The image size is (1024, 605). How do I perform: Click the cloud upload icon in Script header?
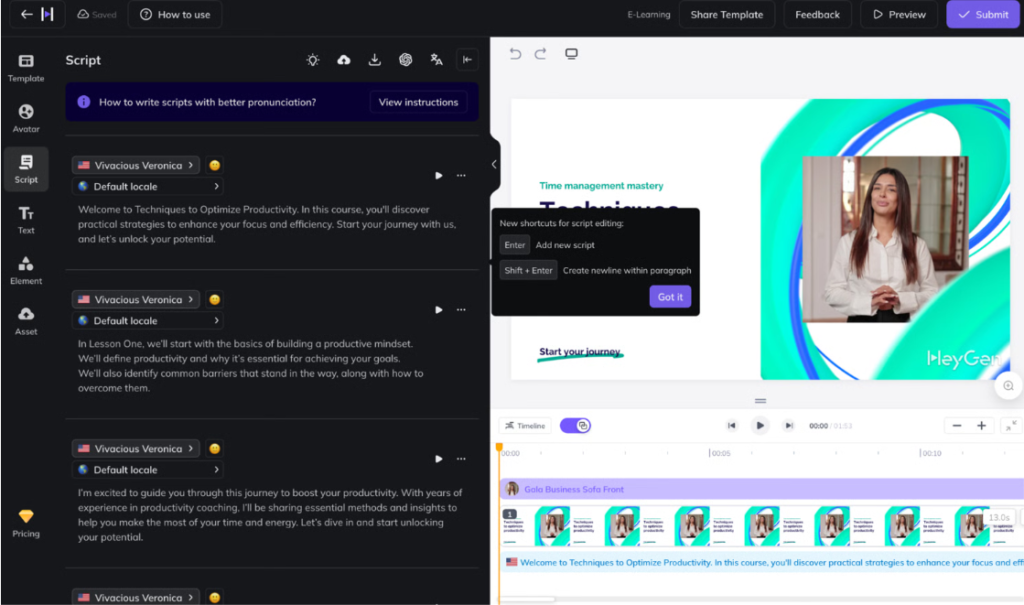344,60
